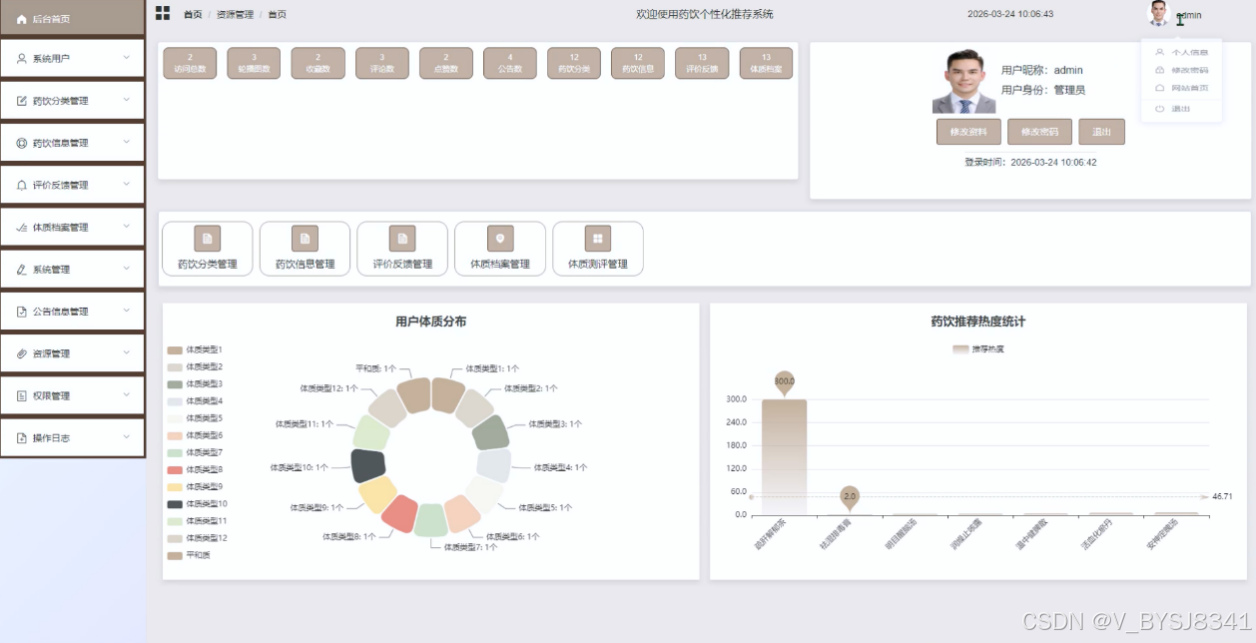Click the 修改密码 button in profile card

(1040, 132)
